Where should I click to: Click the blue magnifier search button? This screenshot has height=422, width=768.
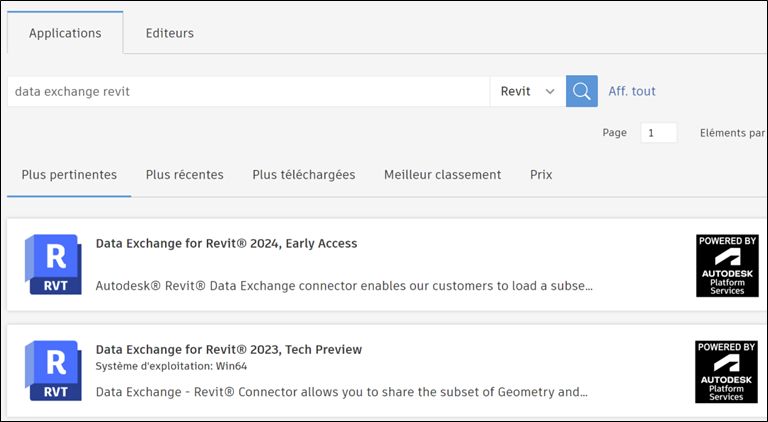(x=581, y=91)
